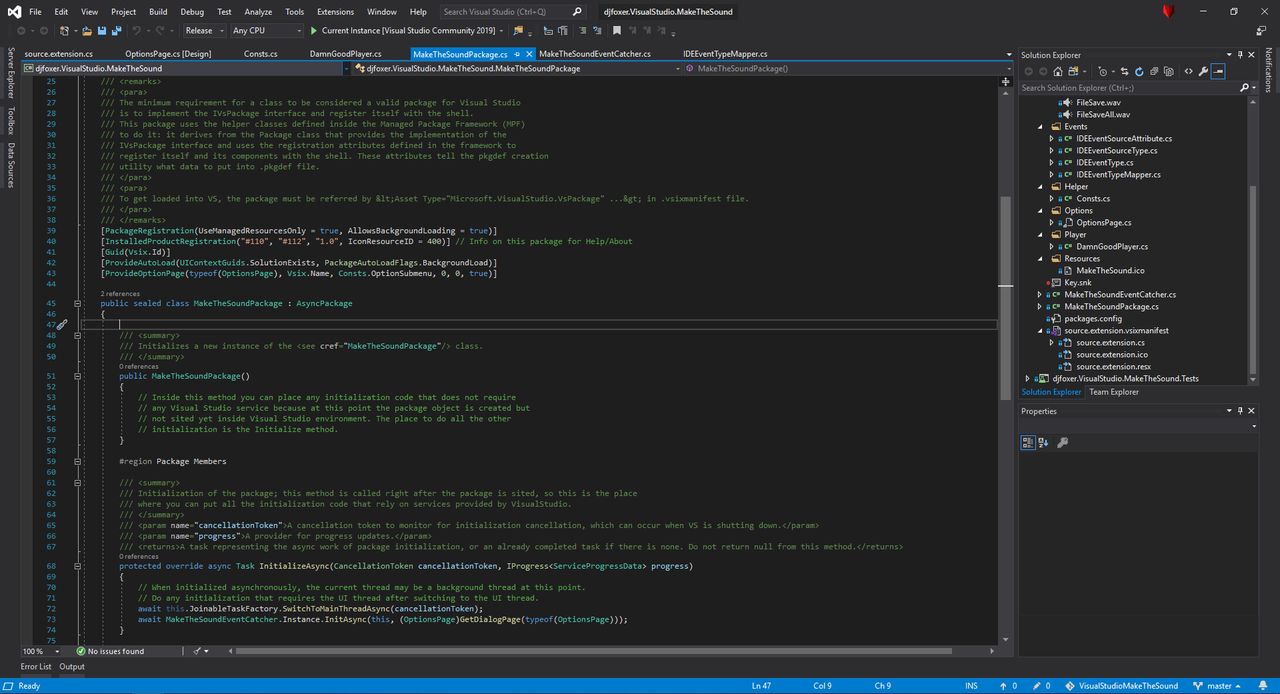The width and height of the screenshot is (1280, 694).
Task: Open the Debug menu
Action: click(x=192, y=12)
